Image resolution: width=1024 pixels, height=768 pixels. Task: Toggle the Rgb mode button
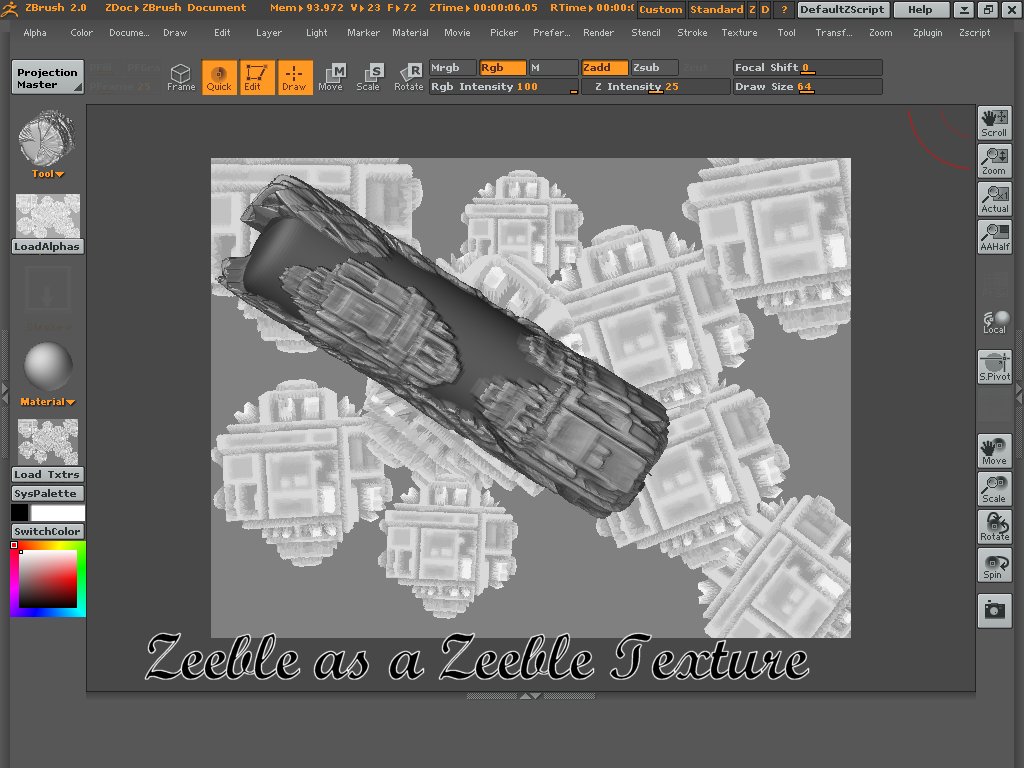[502, 68]
